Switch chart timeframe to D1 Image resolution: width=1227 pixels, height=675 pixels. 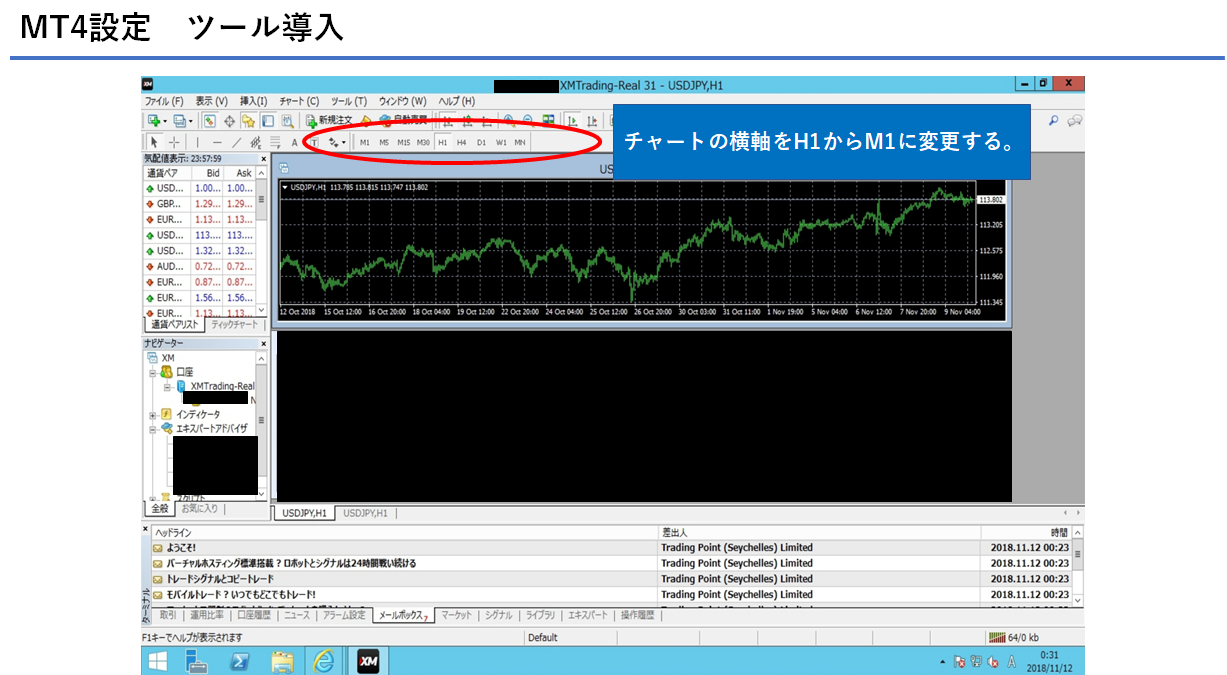pos(481,142)
